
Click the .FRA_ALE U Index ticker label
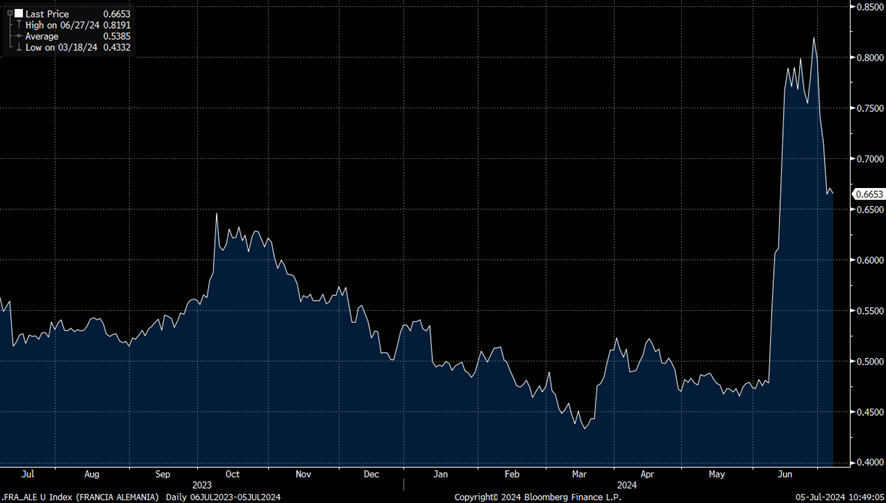42,497
